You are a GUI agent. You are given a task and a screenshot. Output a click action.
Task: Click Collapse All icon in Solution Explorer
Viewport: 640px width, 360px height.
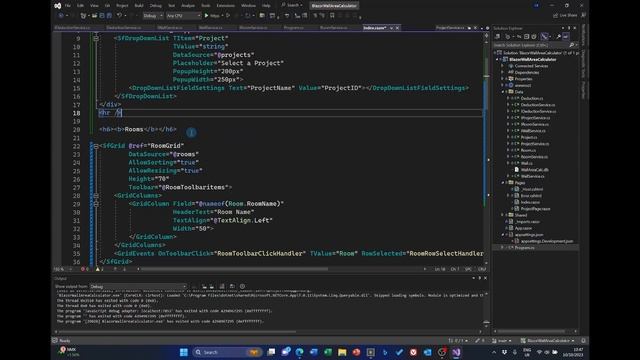click(x=527, y=37)
